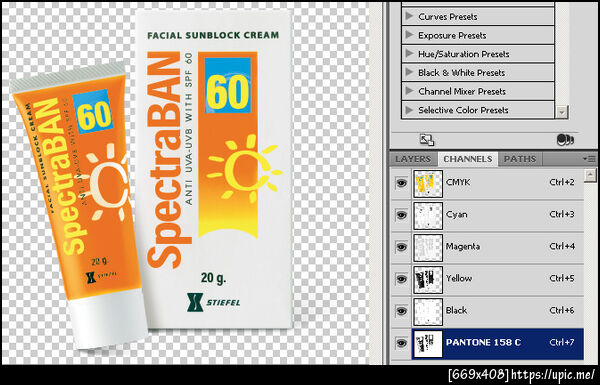Hide the PANTONE 158 C channel

[x=401, y=343]
